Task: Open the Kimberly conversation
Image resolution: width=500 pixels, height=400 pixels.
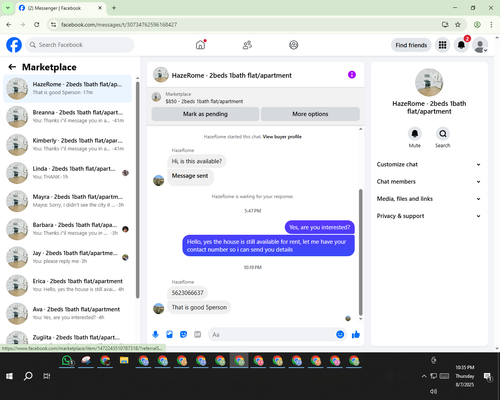Action: point(67,145)
